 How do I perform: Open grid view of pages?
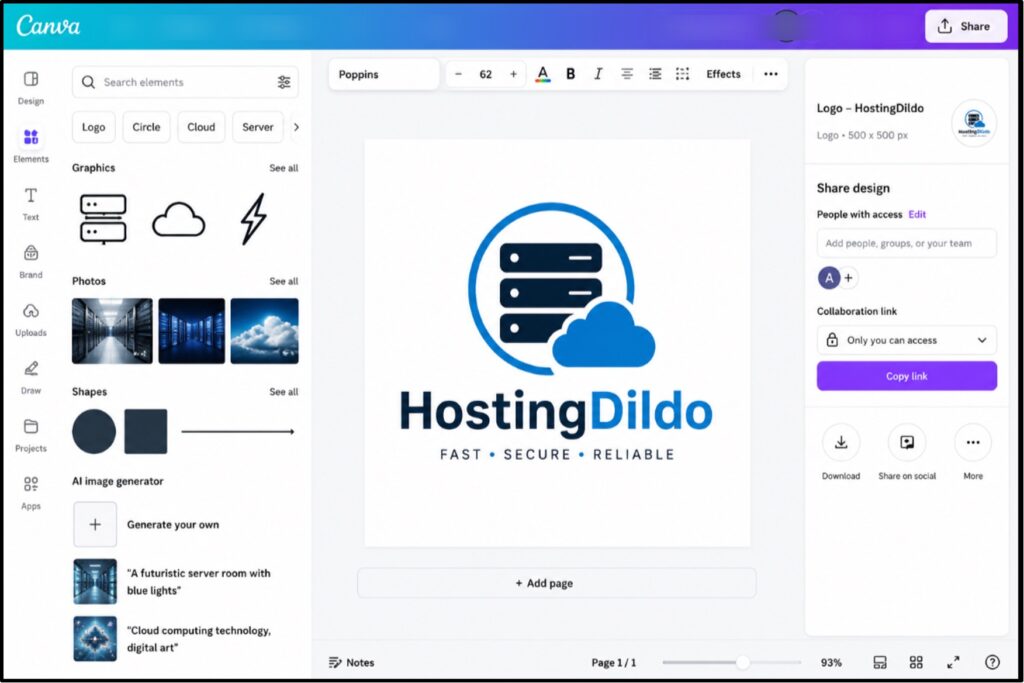coord(916,663)
